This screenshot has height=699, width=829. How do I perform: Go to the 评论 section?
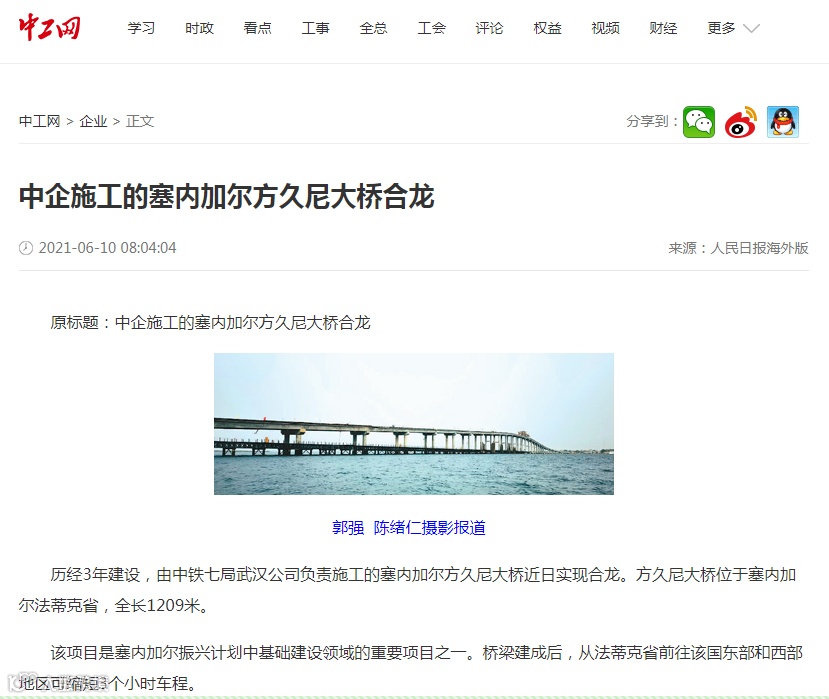[x=490, y=28]
